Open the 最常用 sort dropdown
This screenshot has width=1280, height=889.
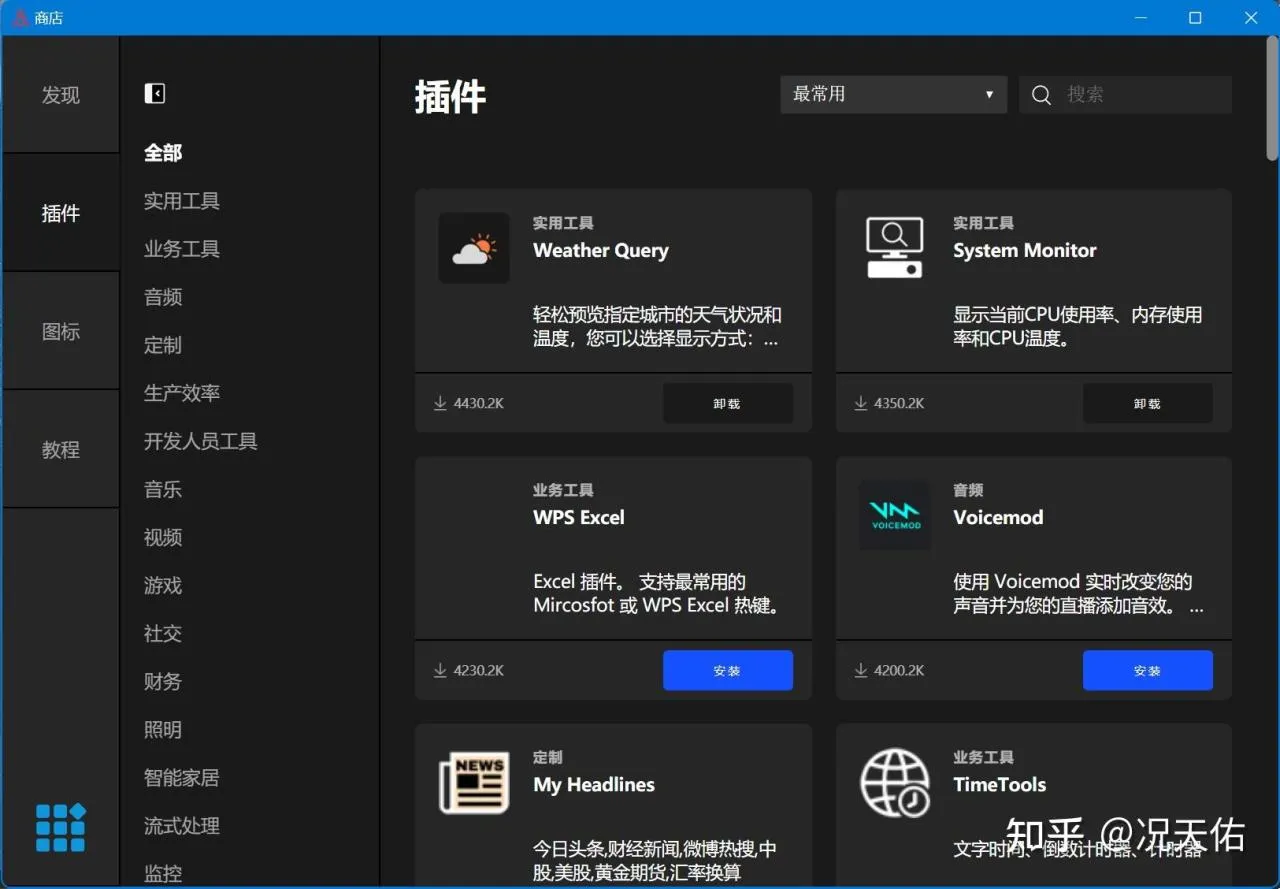[893, 94]
